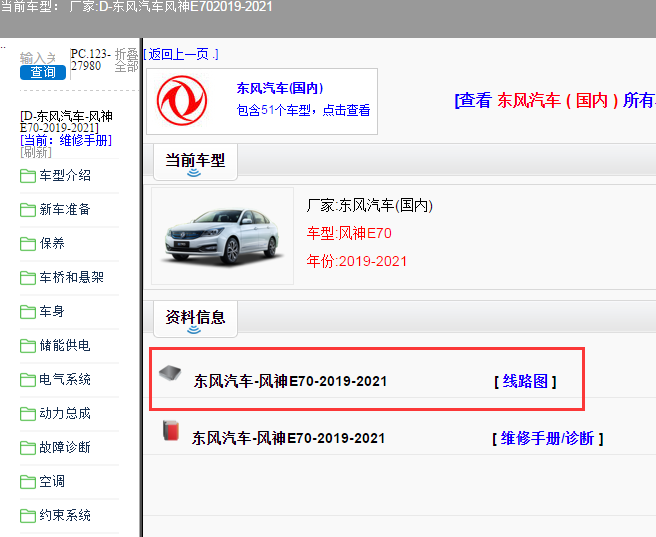Click 包含51个车型，点击查看 link
The height and width of the screenshot is (537, 656).
[303, 110]
